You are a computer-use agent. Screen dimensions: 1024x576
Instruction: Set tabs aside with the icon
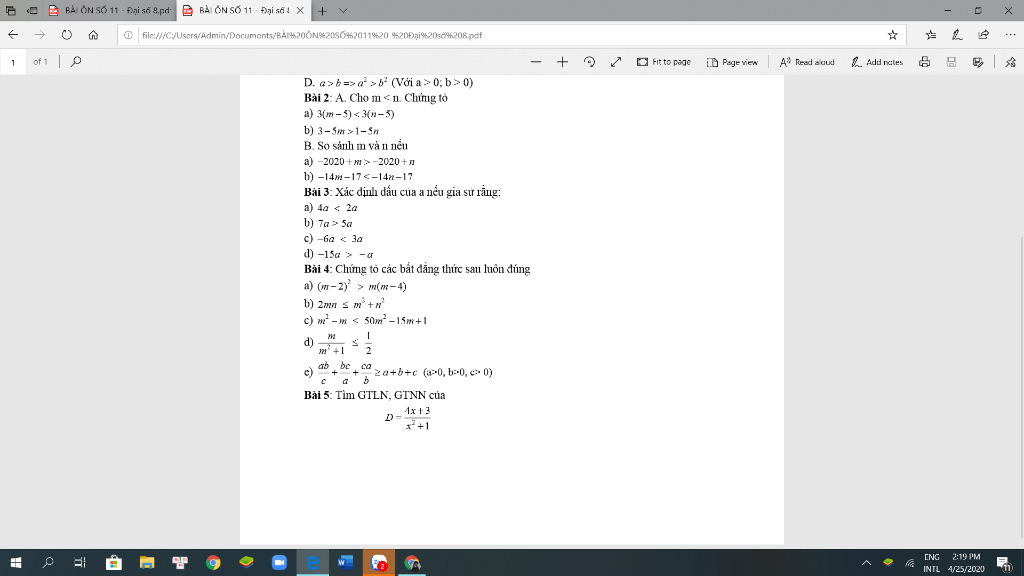[31, 10]
